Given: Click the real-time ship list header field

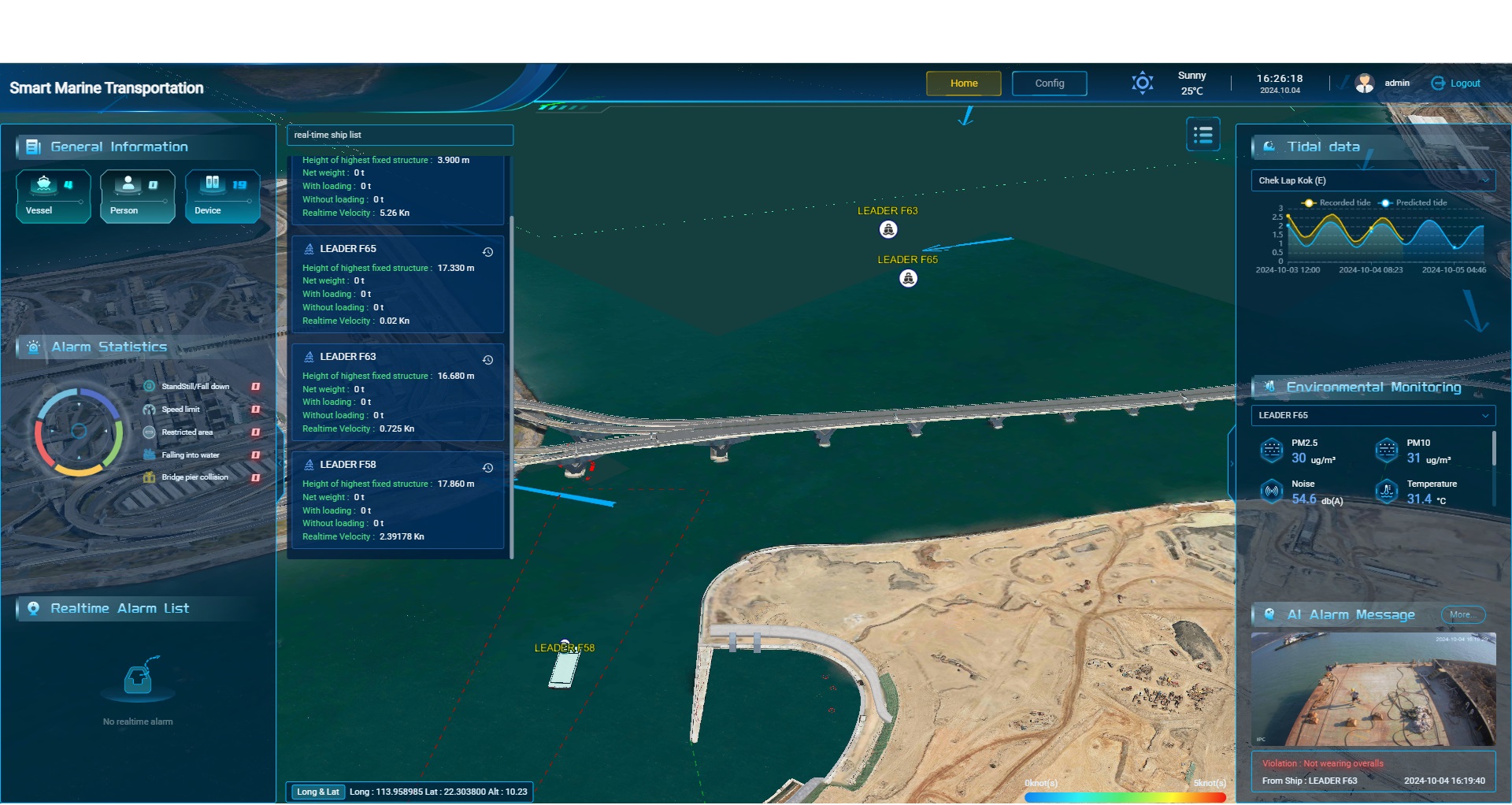Looking at the screenshot, I should 399,135.
